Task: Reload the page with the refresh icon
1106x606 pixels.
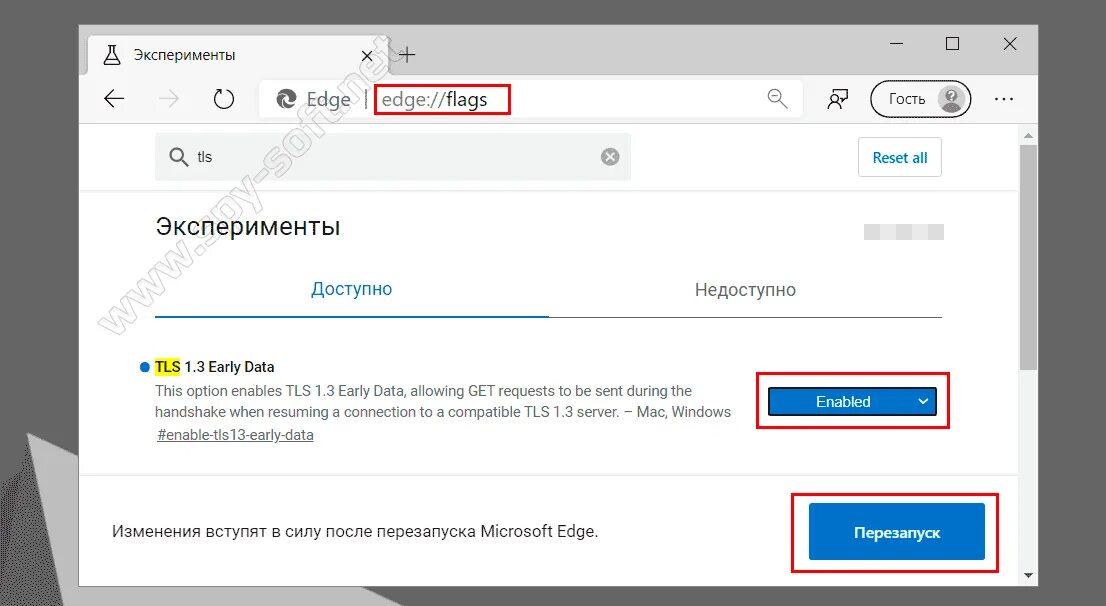Action: [x=224, y=99]
